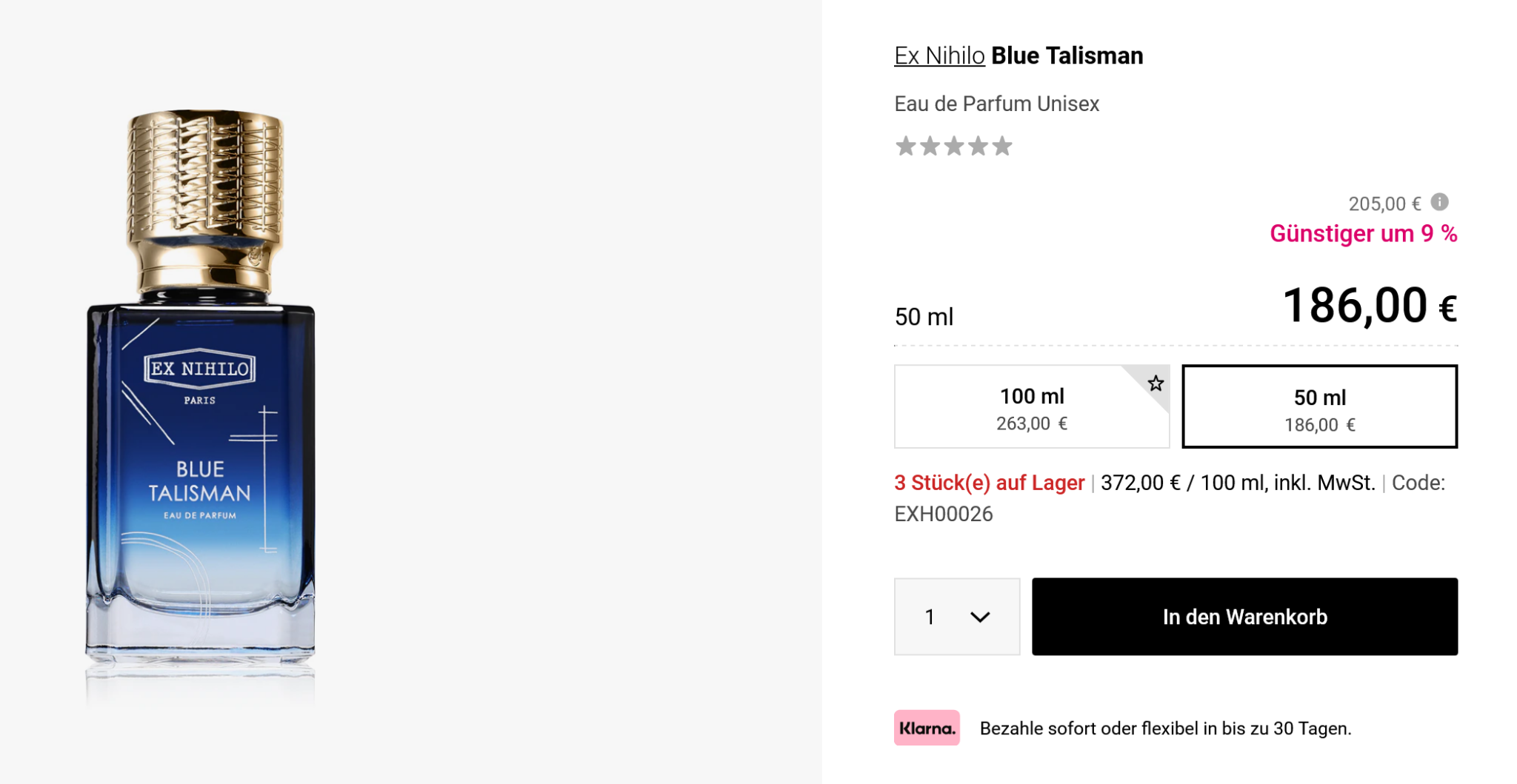This screenshot has width=1517, height=784.
Task: Click the star badge on 100 ml option
Action: pyautogui.click(x=1156, y=383)
